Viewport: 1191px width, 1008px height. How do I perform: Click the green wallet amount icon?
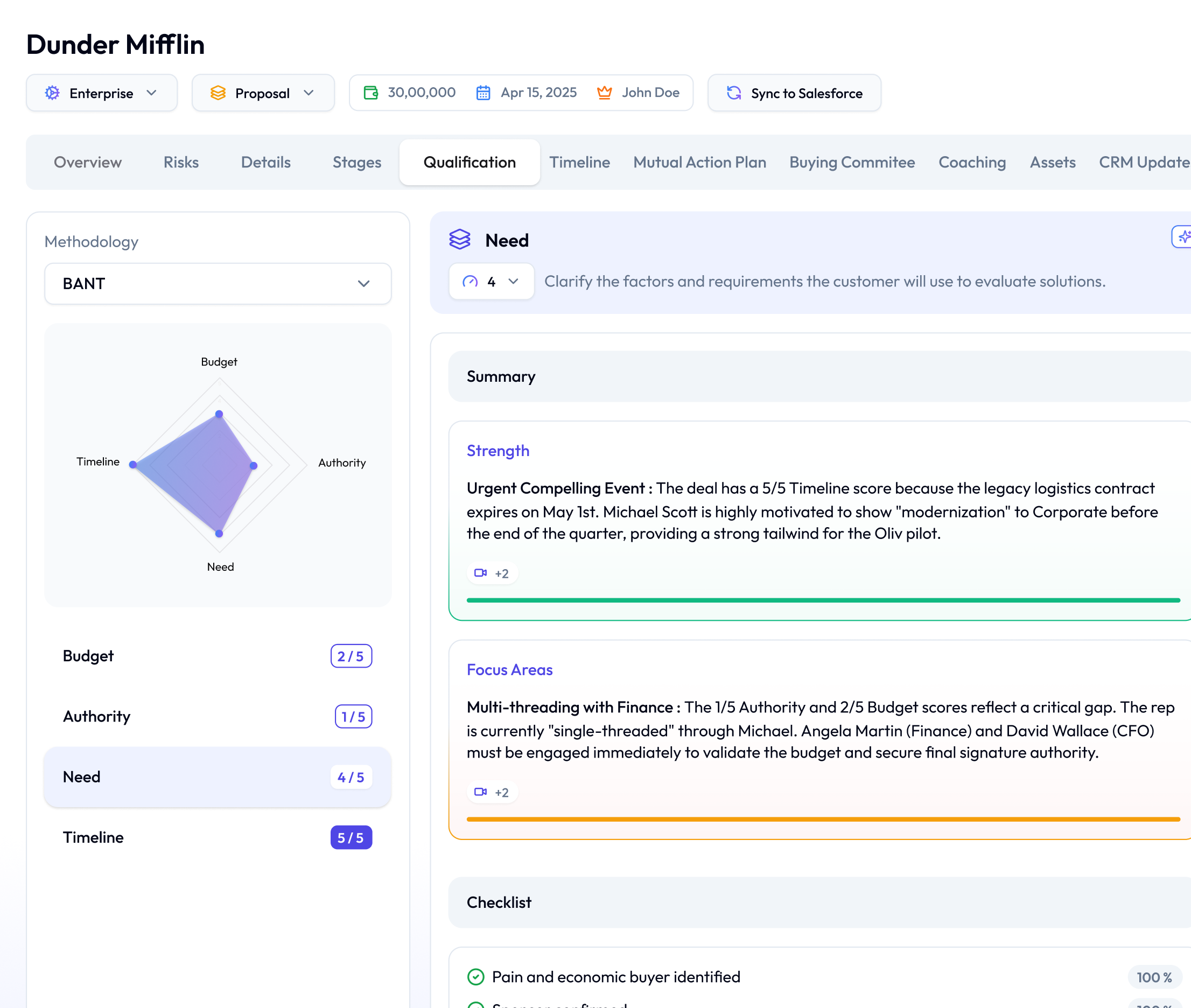click(x=371, y=93)
